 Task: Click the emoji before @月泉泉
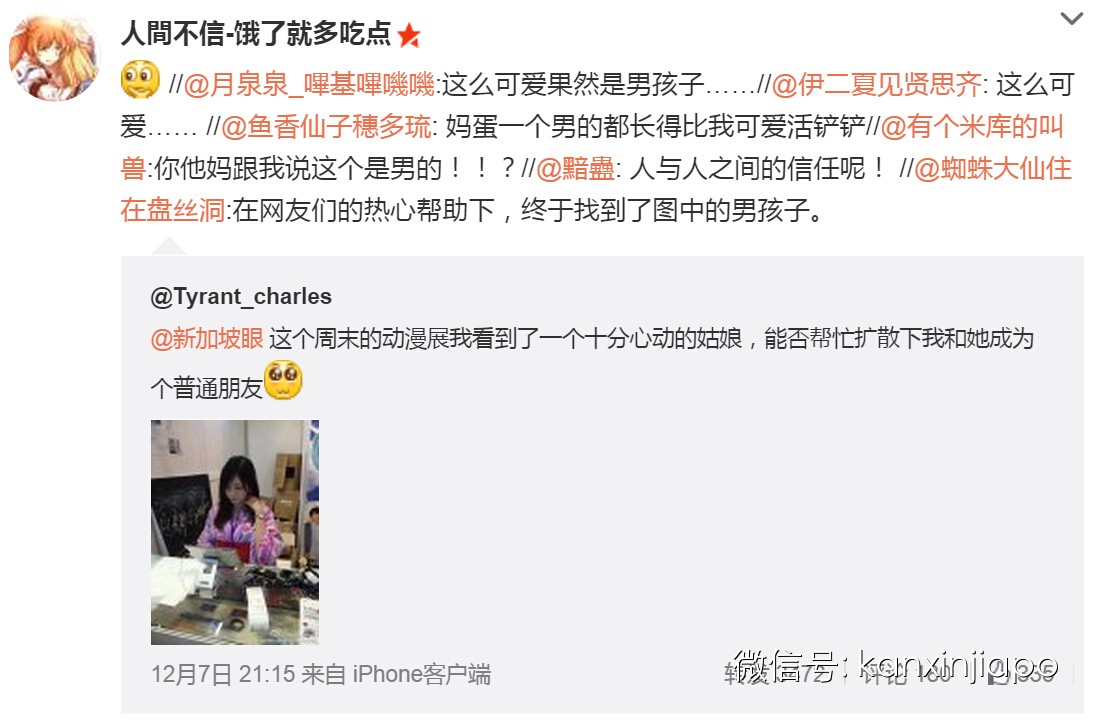[x=140, y=80]
